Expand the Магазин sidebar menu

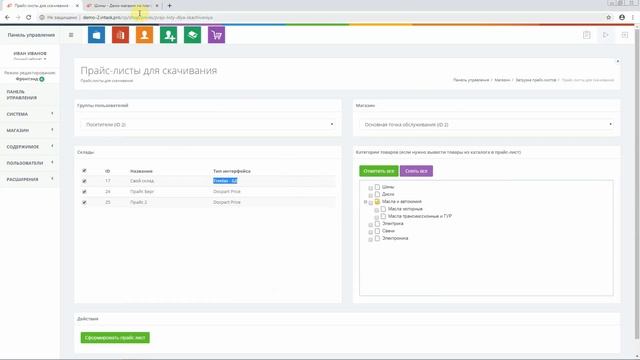point(30,131)
